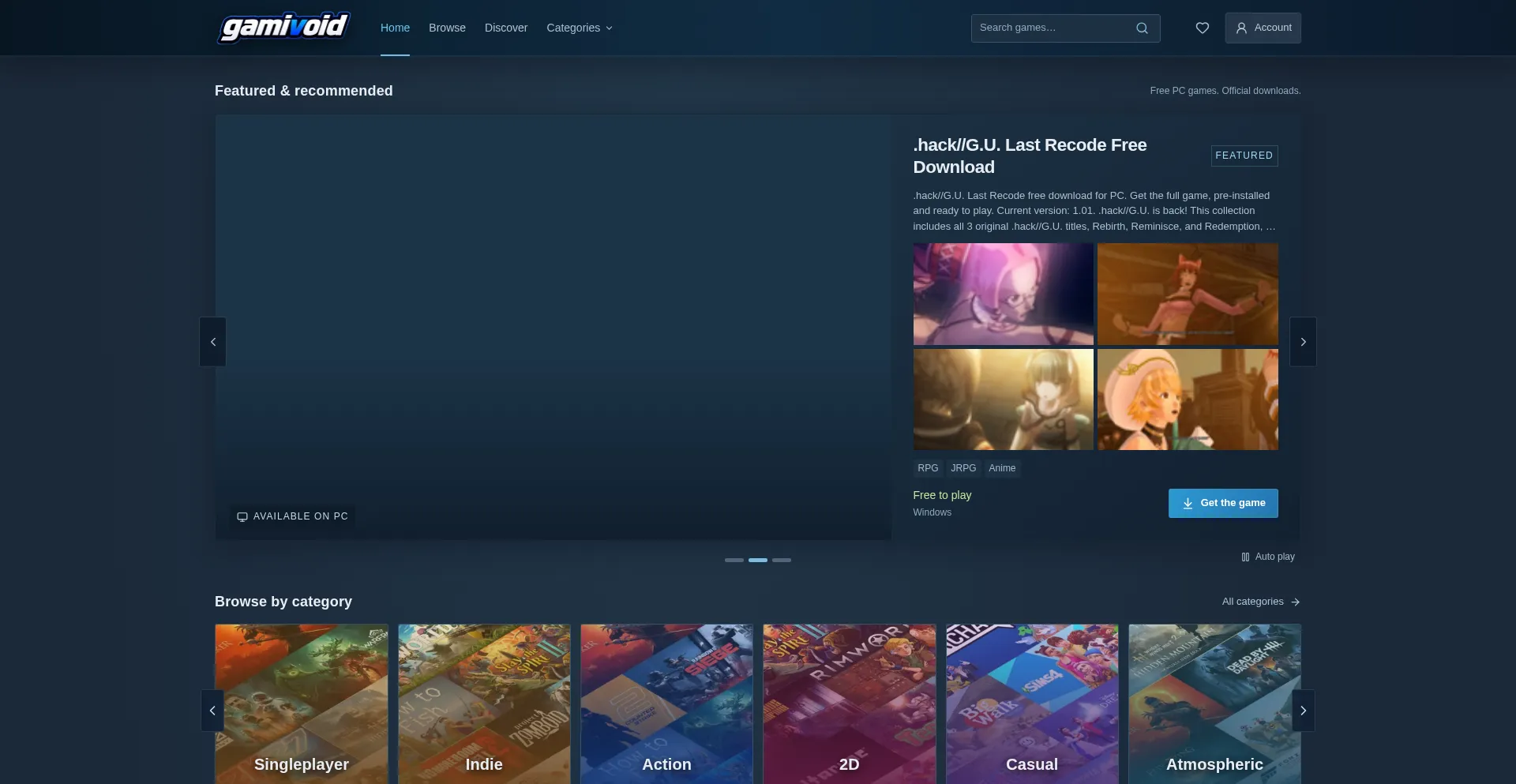This screenshot has height=784, width=1516.
Task: View the pink-haired character screenshot thumbnail
Action: (x=1003, y=294)
